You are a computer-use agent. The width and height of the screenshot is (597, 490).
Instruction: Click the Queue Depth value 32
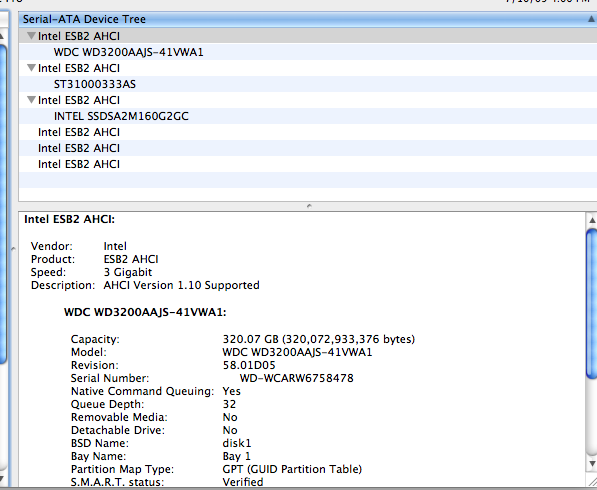point(229,404)
